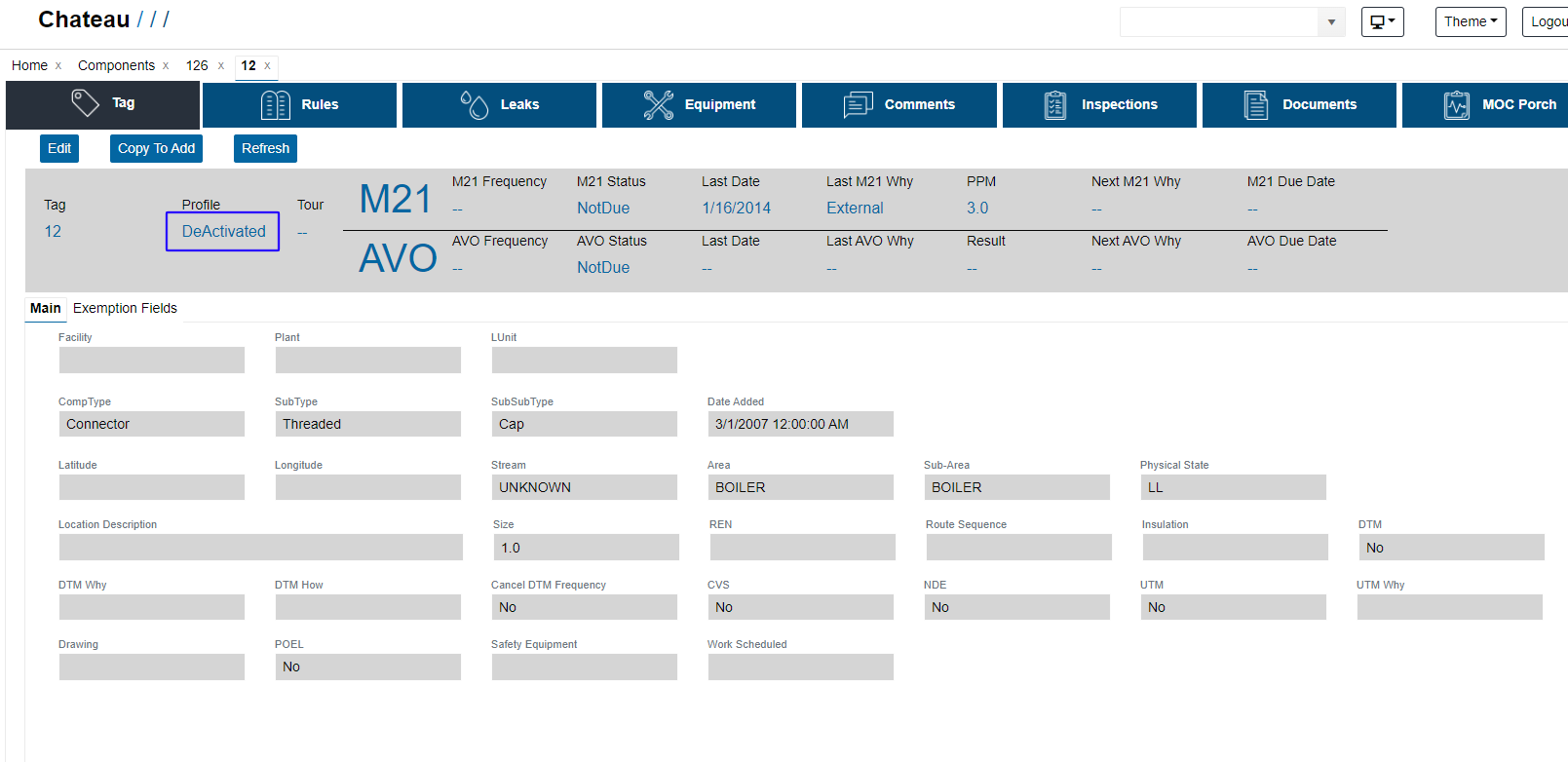Click the Physical State field showing LL
The height and width of the screenshot is (762, 1568).
click(1234, 487)
